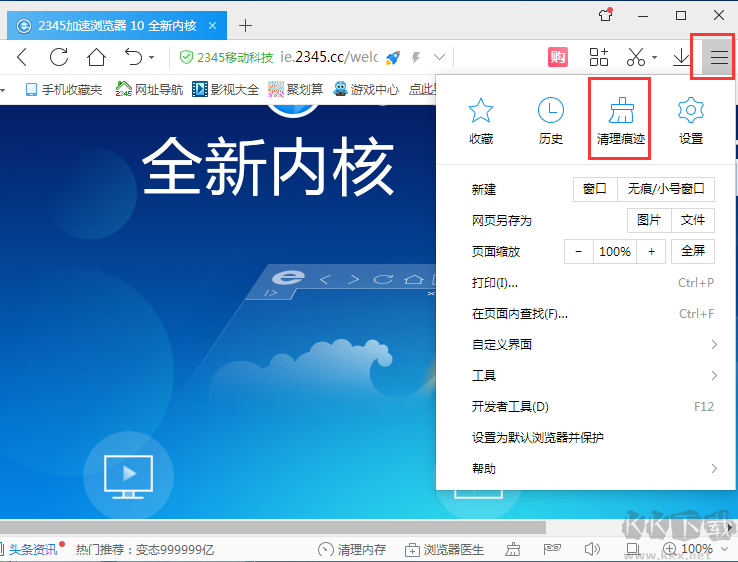Click the broom clean icon in status bar
738x562 pixels.
513,549
